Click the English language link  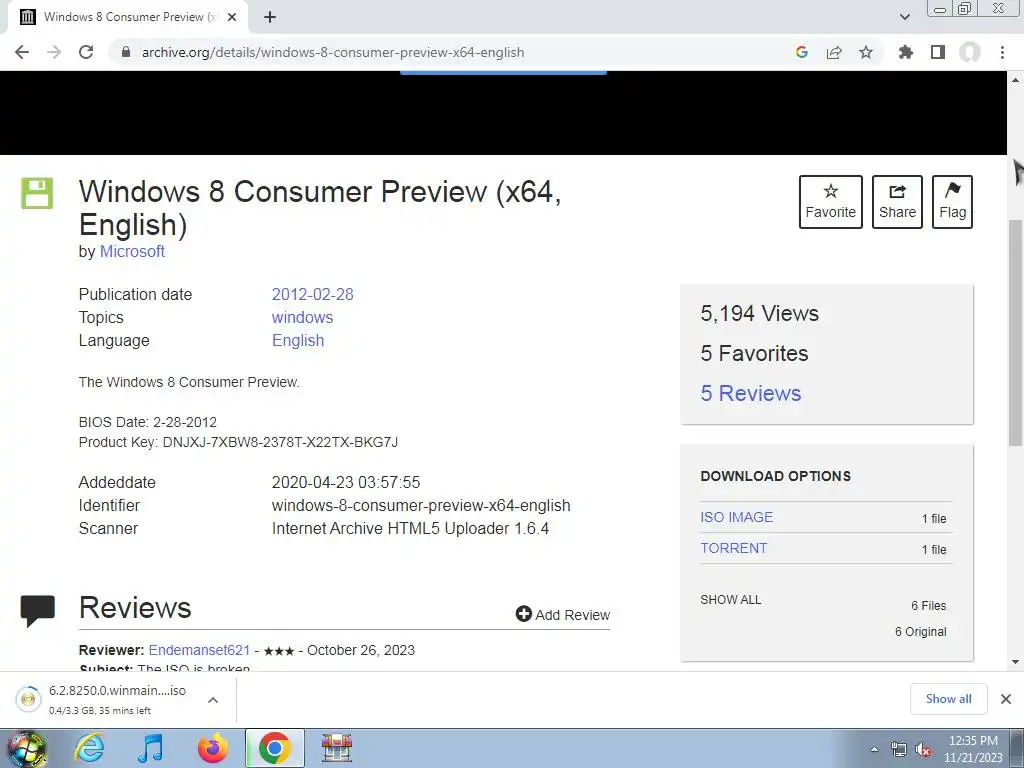298,340
